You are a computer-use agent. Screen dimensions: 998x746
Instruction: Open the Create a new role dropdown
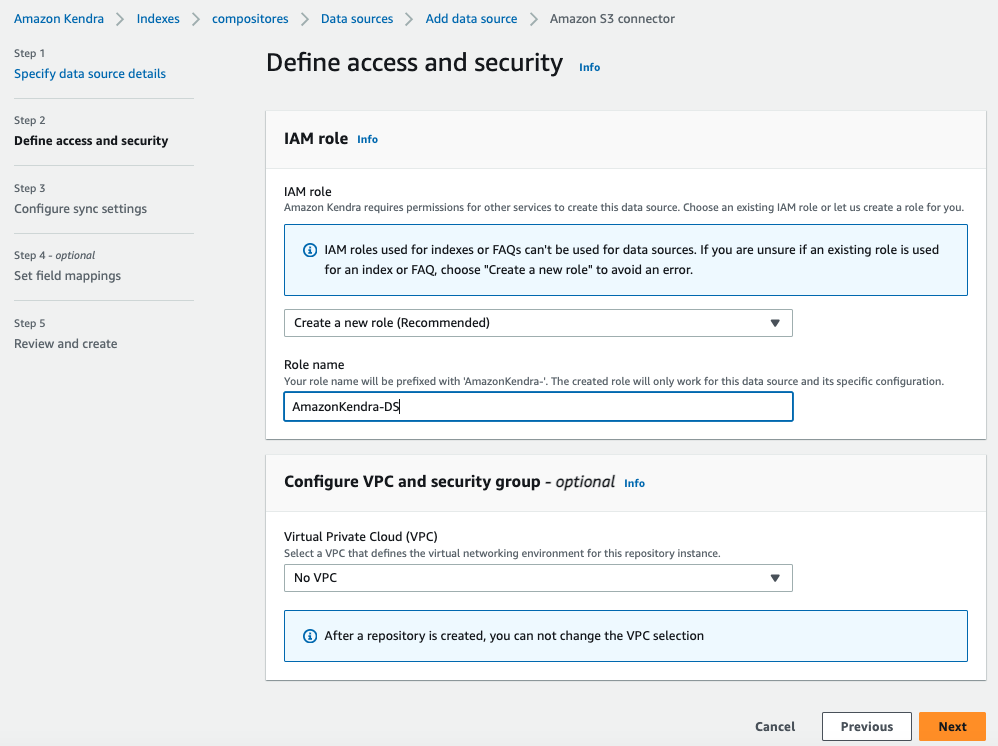(x=538, y=323)
